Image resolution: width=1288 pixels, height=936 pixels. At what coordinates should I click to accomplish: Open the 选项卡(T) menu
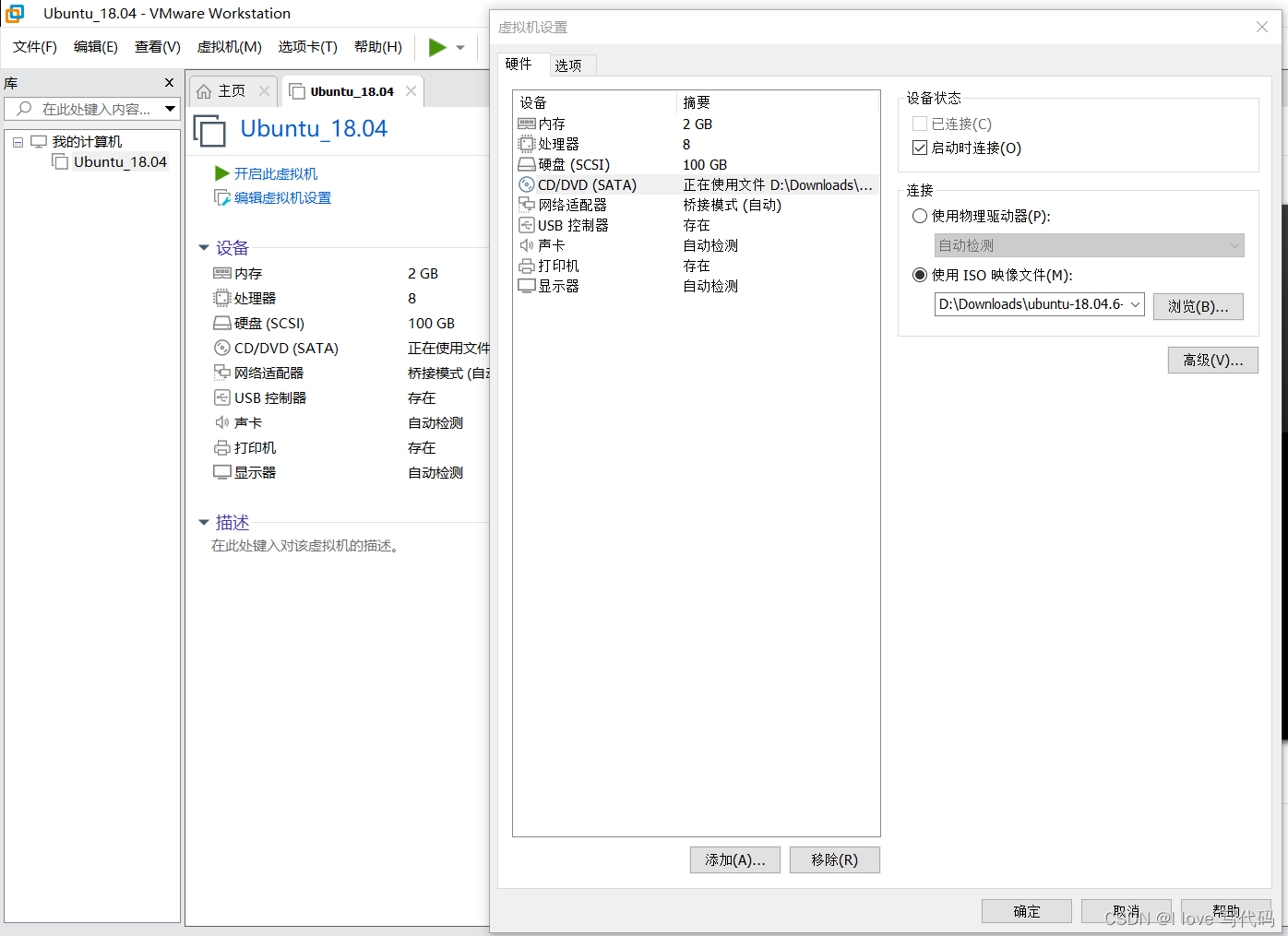[x=308, y=47]
